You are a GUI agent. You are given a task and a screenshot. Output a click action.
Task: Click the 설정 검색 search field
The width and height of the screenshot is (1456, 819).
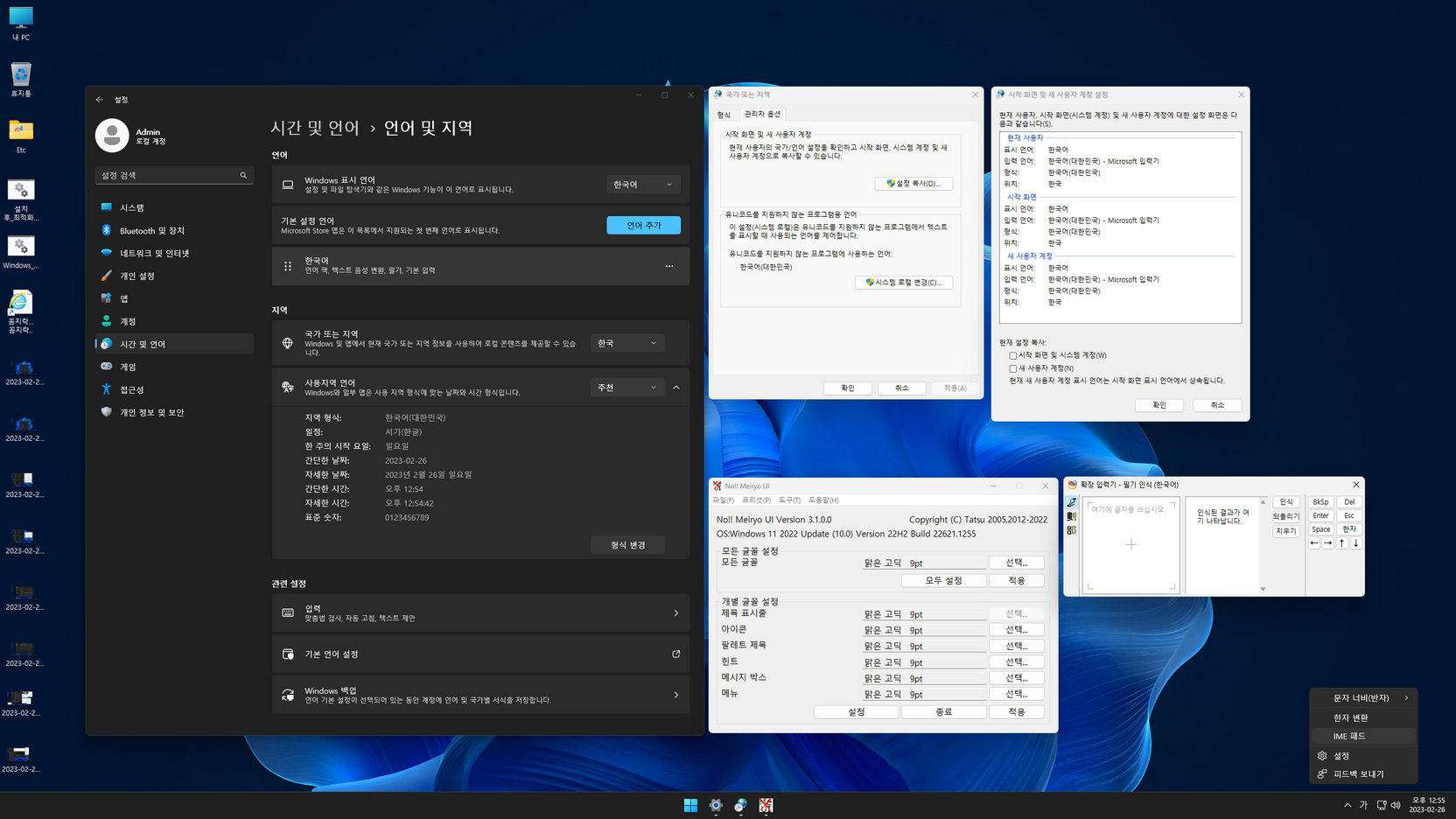pos(174,175)
